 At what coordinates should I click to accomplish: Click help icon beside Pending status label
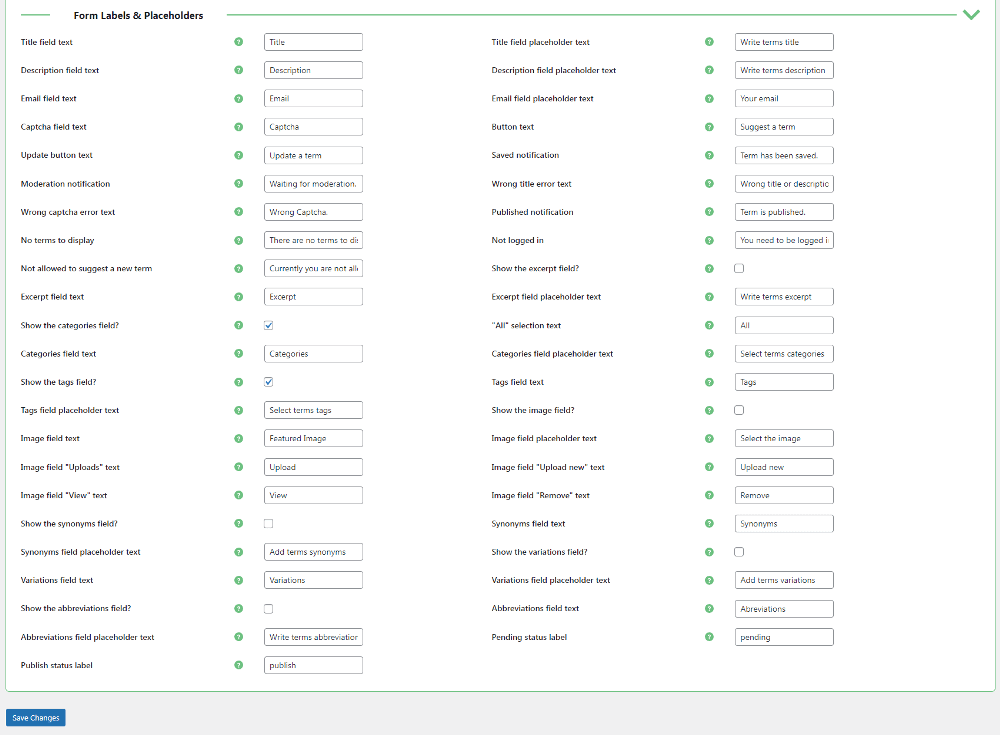point(709,637)
